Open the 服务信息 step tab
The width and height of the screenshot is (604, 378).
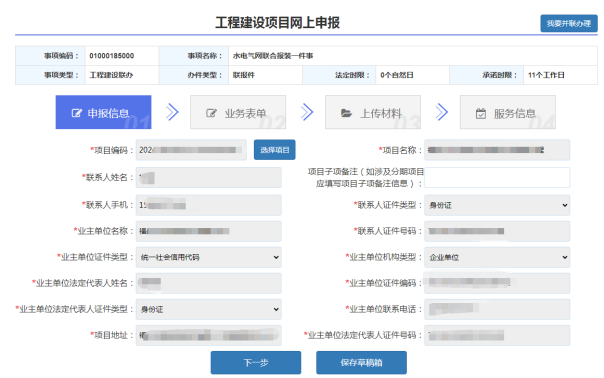508,112
